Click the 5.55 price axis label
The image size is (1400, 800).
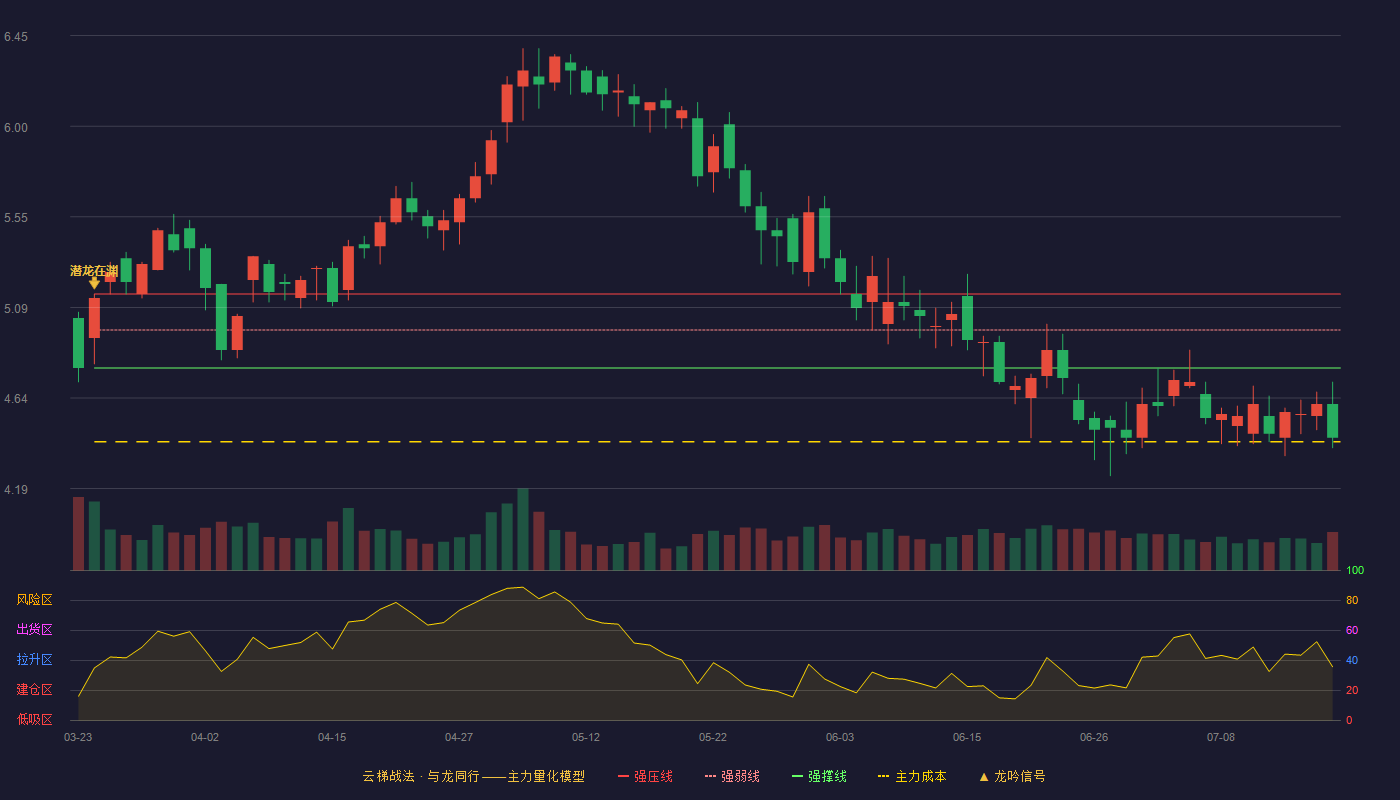(x=16, y=218)
